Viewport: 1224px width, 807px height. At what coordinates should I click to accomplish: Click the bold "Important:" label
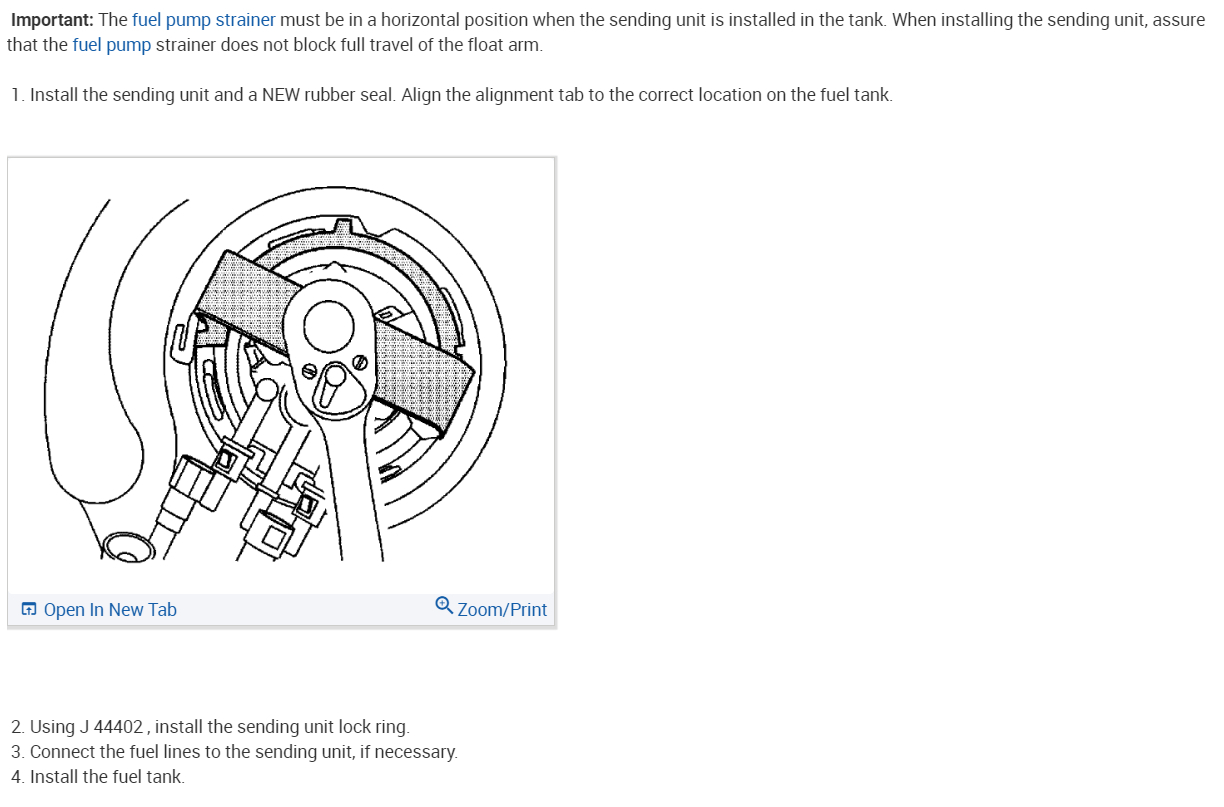click(52, 20)
